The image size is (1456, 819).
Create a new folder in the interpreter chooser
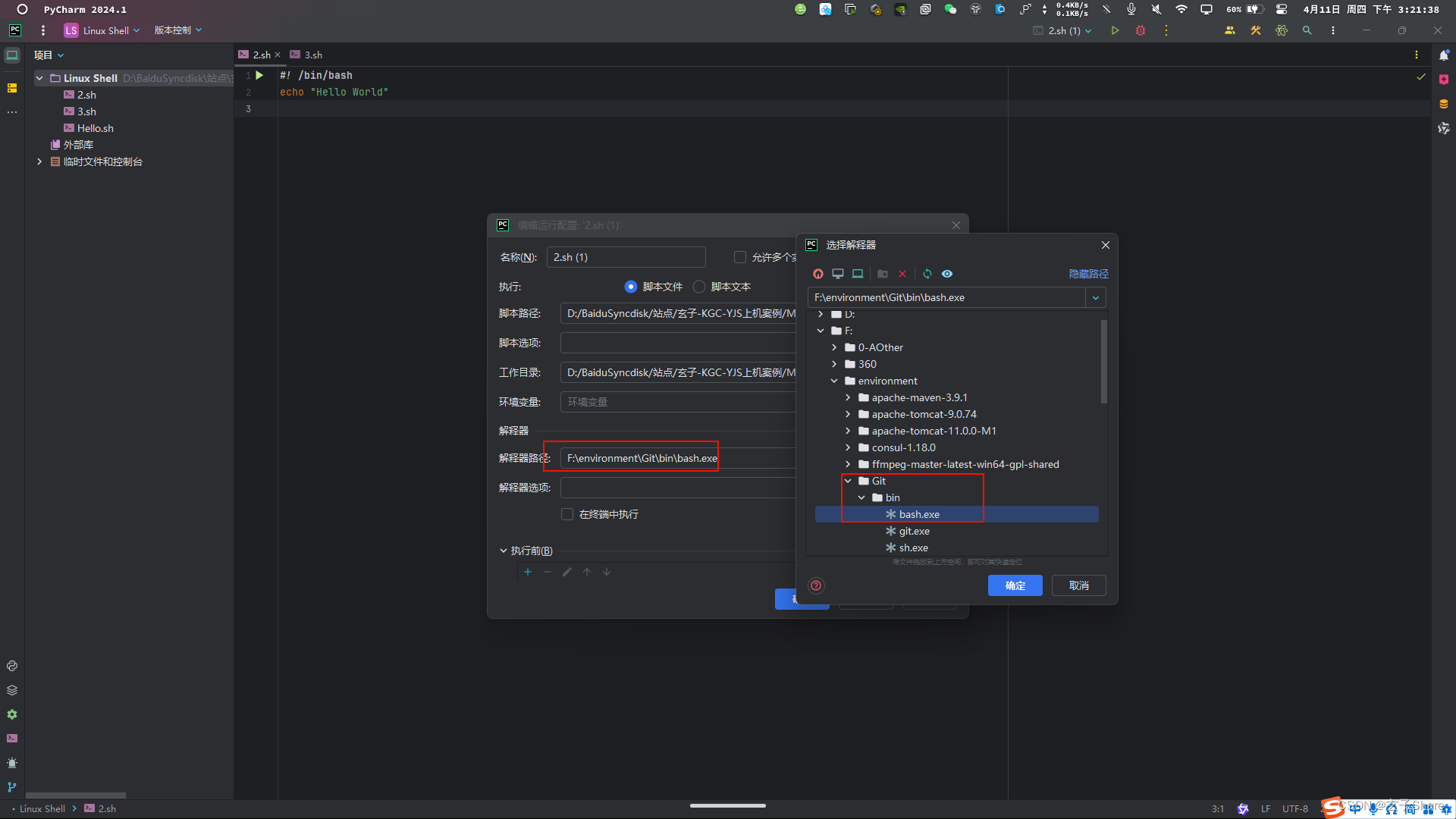[883, 274]
